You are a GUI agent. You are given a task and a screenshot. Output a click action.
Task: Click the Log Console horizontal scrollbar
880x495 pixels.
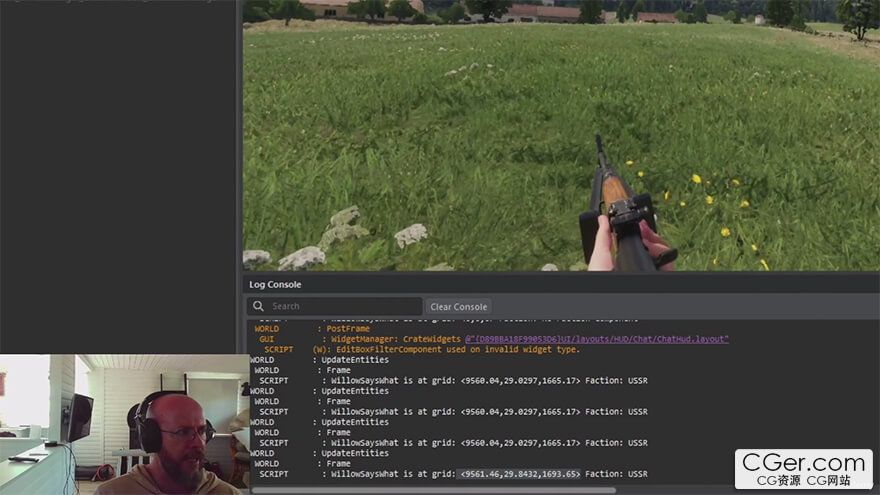433,491
